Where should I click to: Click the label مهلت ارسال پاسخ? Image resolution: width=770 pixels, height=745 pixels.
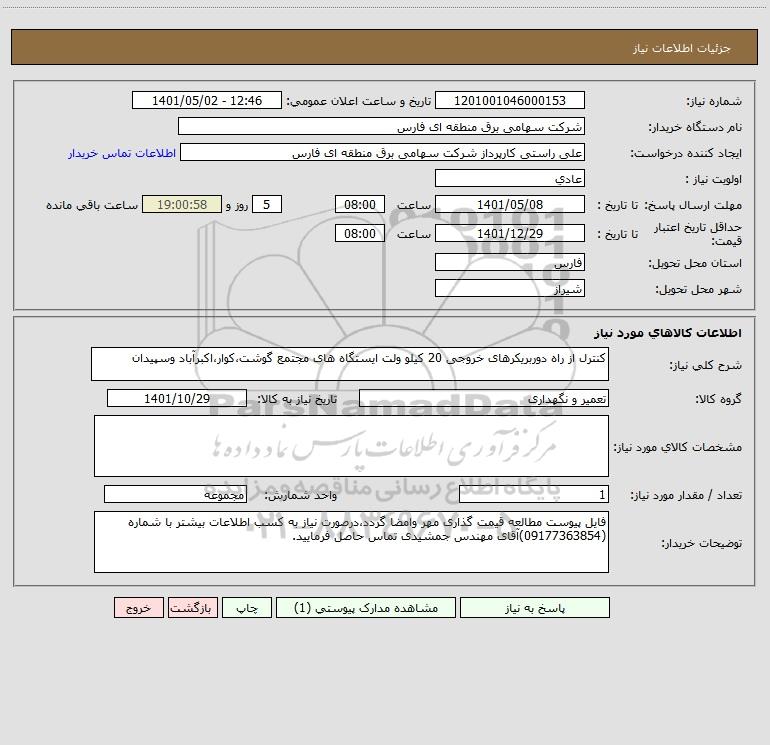[x=693, y=205]
